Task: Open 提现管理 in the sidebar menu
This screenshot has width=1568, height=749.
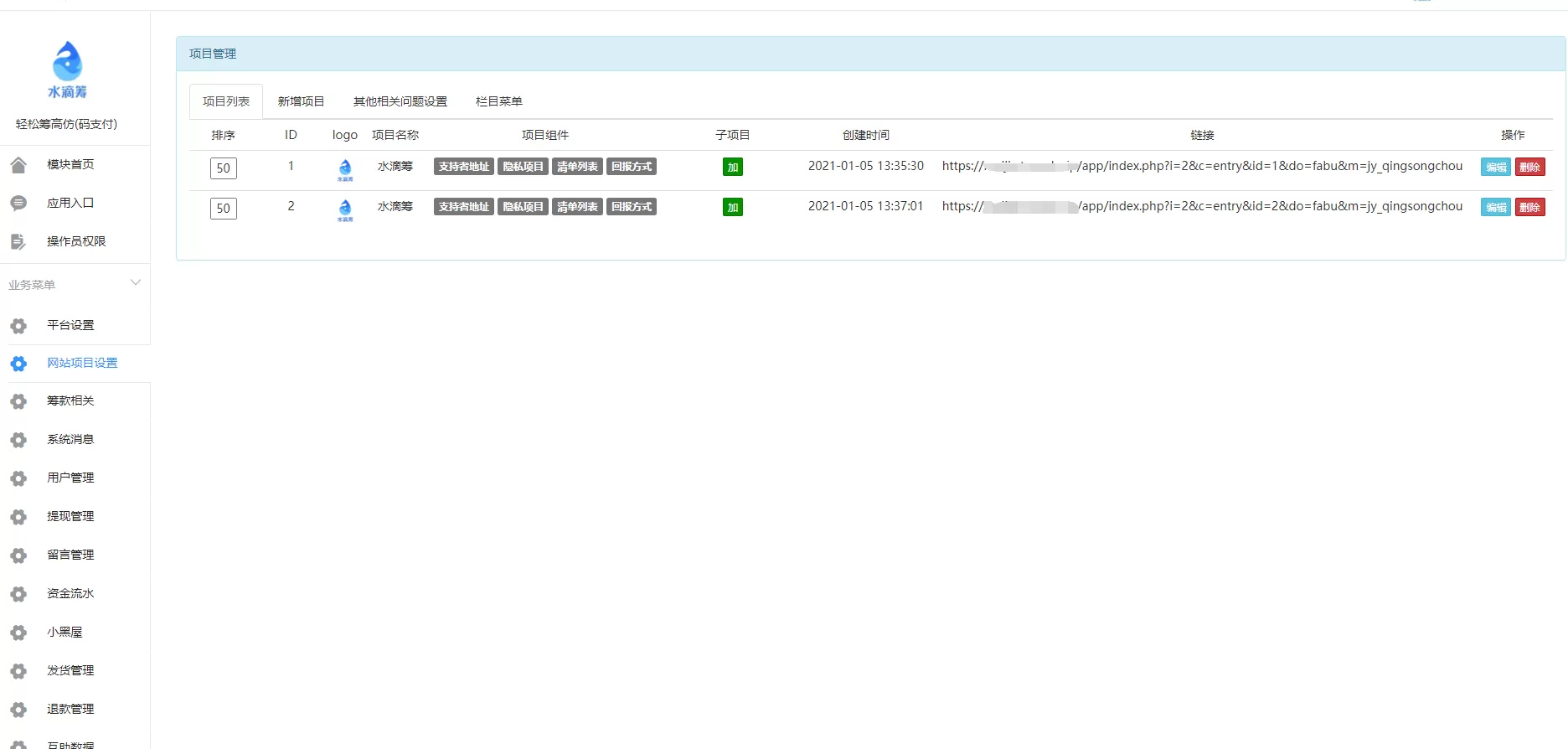Action: 70,516
